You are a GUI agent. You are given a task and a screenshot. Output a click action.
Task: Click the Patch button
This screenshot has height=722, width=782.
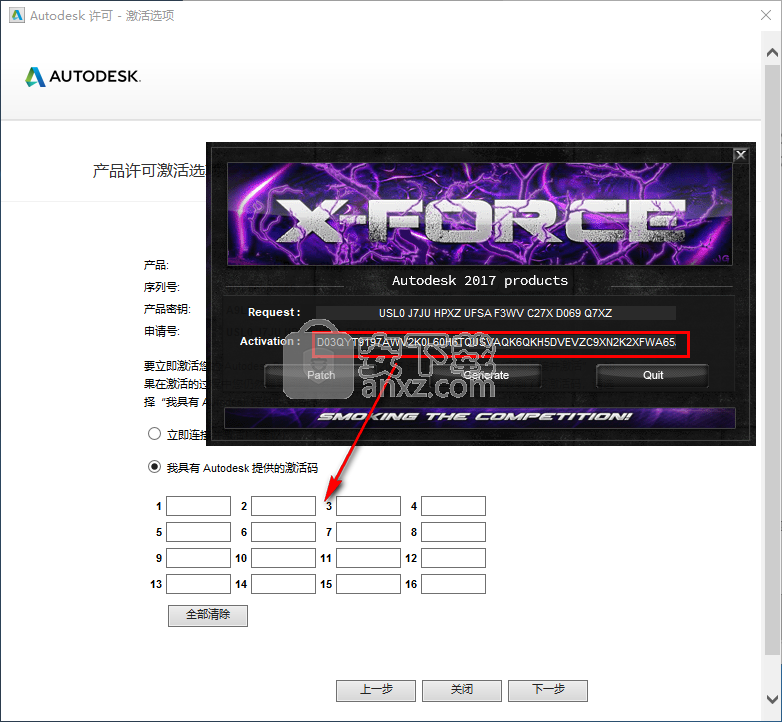[x=321, y=375]
